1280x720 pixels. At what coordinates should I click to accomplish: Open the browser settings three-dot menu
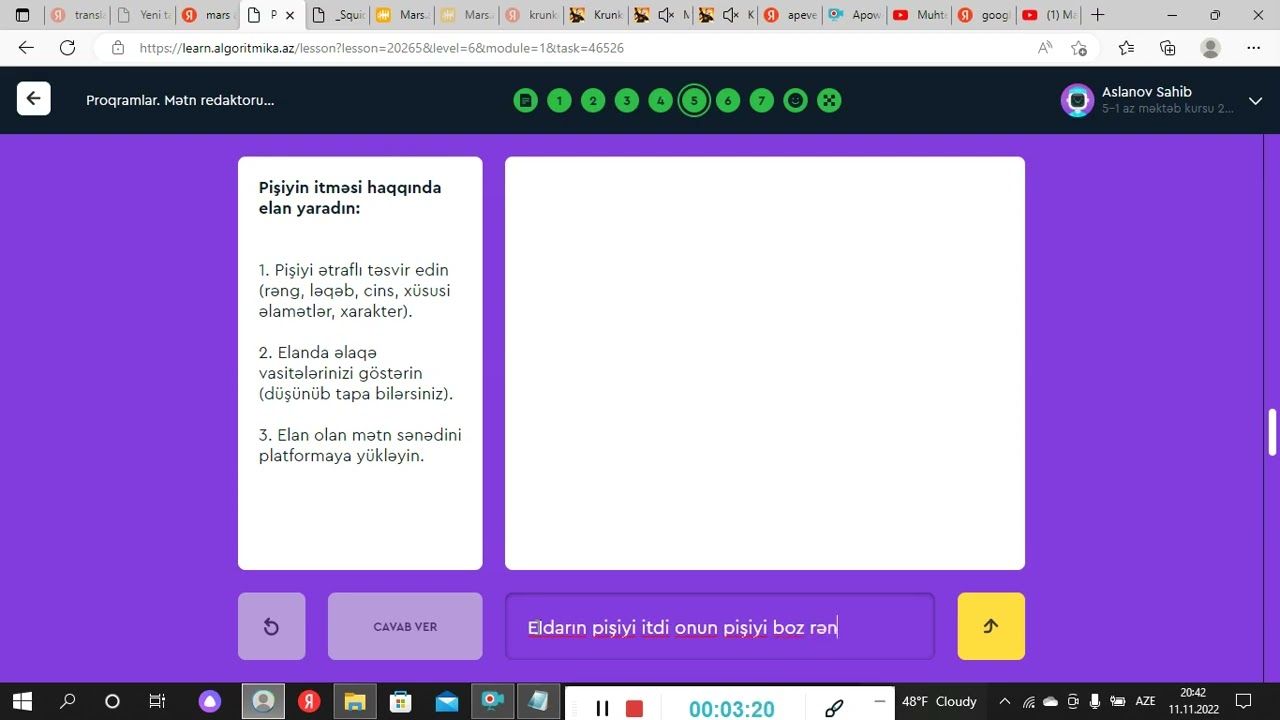click(1254, 48)
